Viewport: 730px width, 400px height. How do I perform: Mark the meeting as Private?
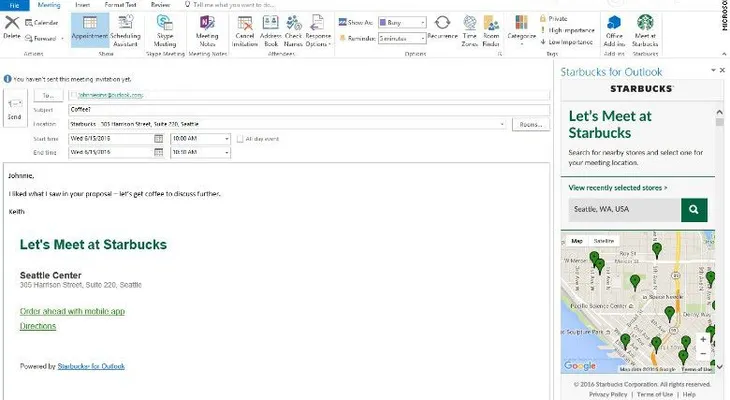pos(554,19)
